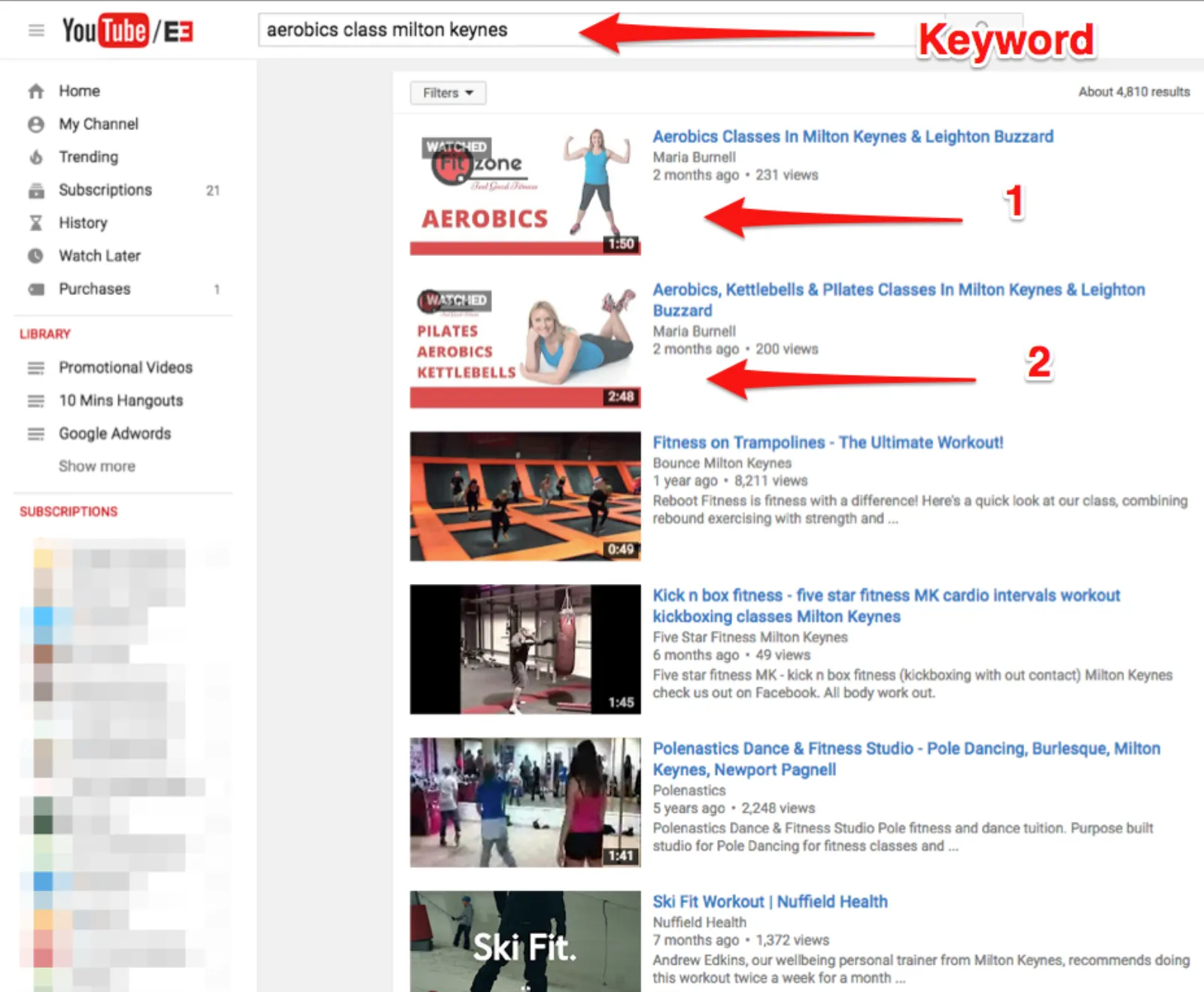Click the Purchases tag icon
The height and width of the screenshot is (992, 1204).
click(35, 289)
